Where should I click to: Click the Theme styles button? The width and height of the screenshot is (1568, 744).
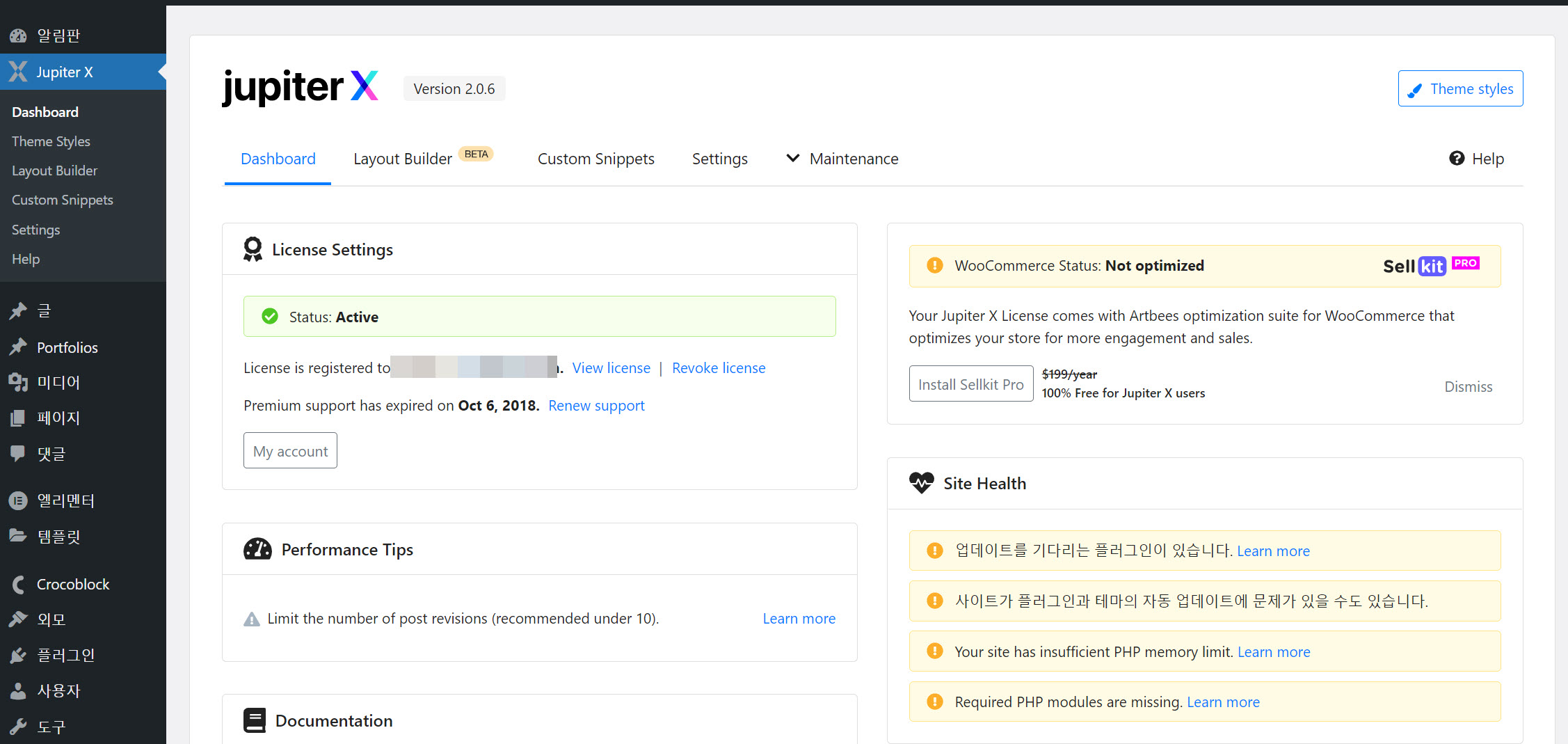point(1460,88)
